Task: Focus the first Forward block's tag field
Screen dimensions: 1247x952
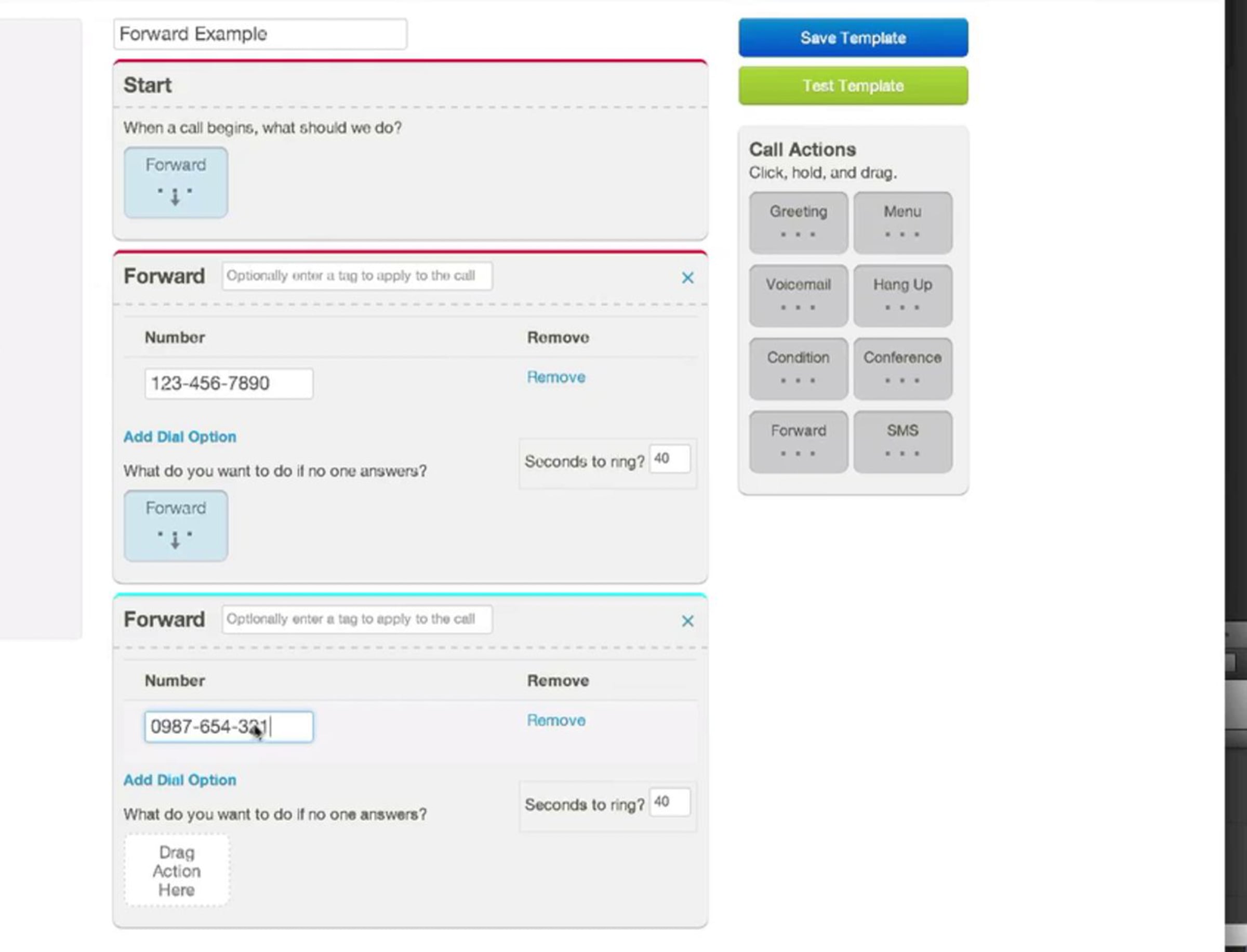Action: point(356,276)
